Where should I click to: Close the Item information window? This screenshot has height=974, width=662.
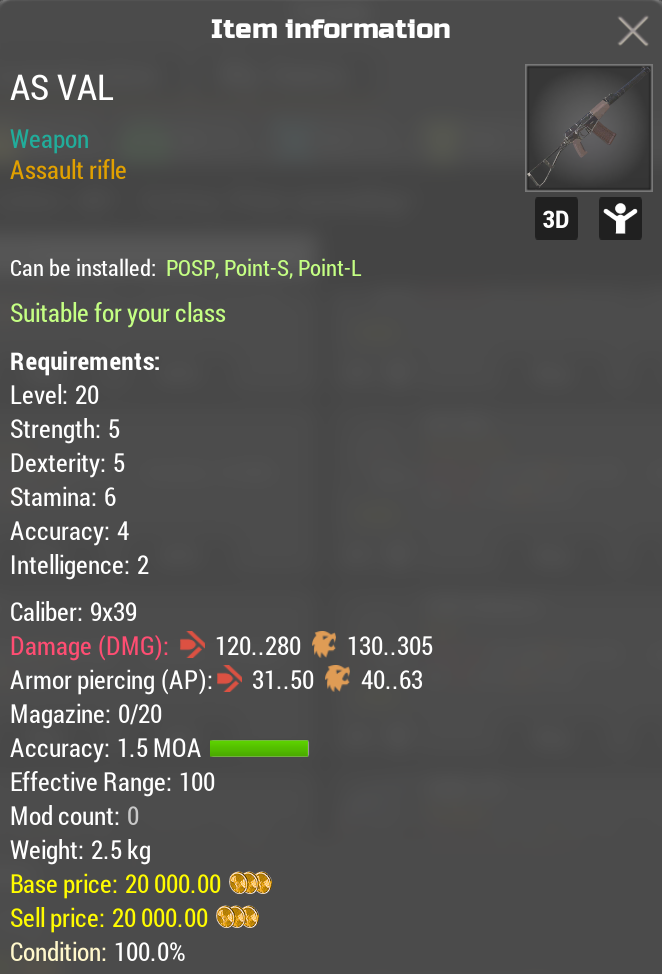tap(633, 31)
